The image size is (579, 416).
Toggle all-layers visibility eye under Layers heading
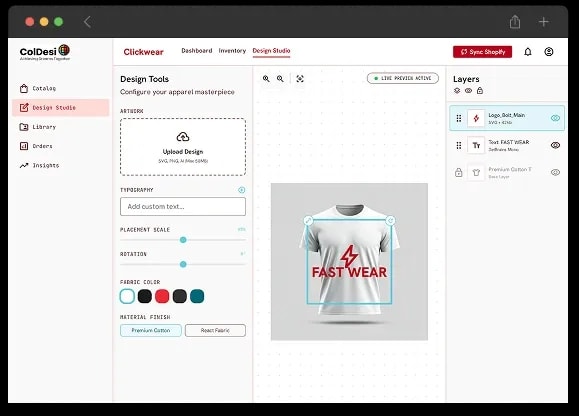tap(468, 90)
